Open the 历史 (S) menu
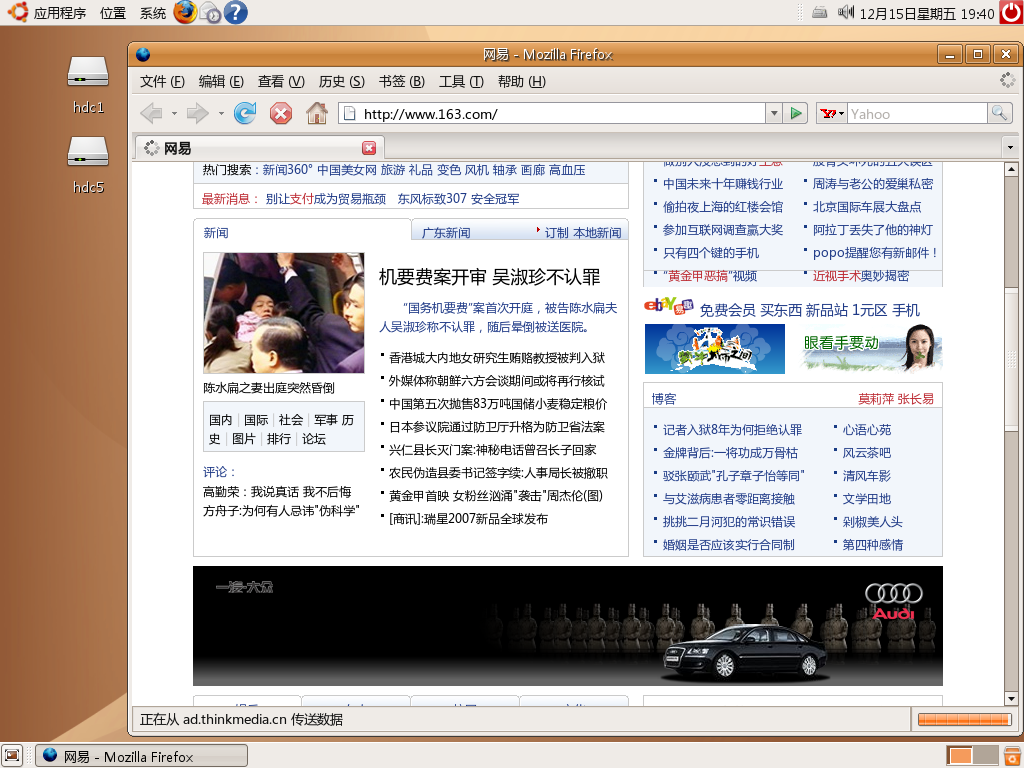 tap(342, 81)
